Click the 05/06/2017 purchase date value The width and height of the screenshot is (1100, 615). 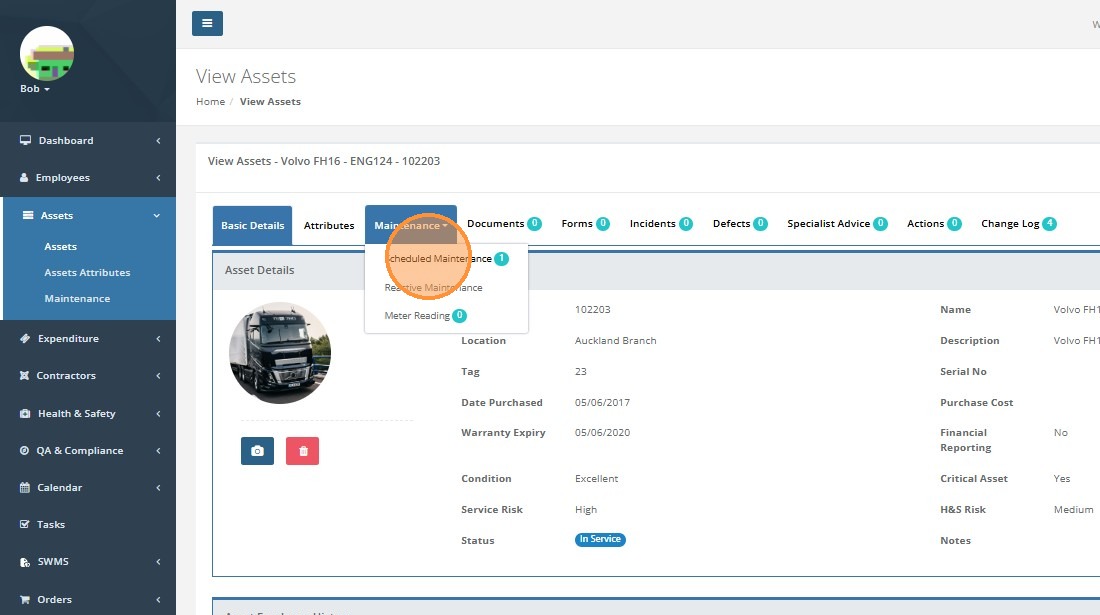602,403
